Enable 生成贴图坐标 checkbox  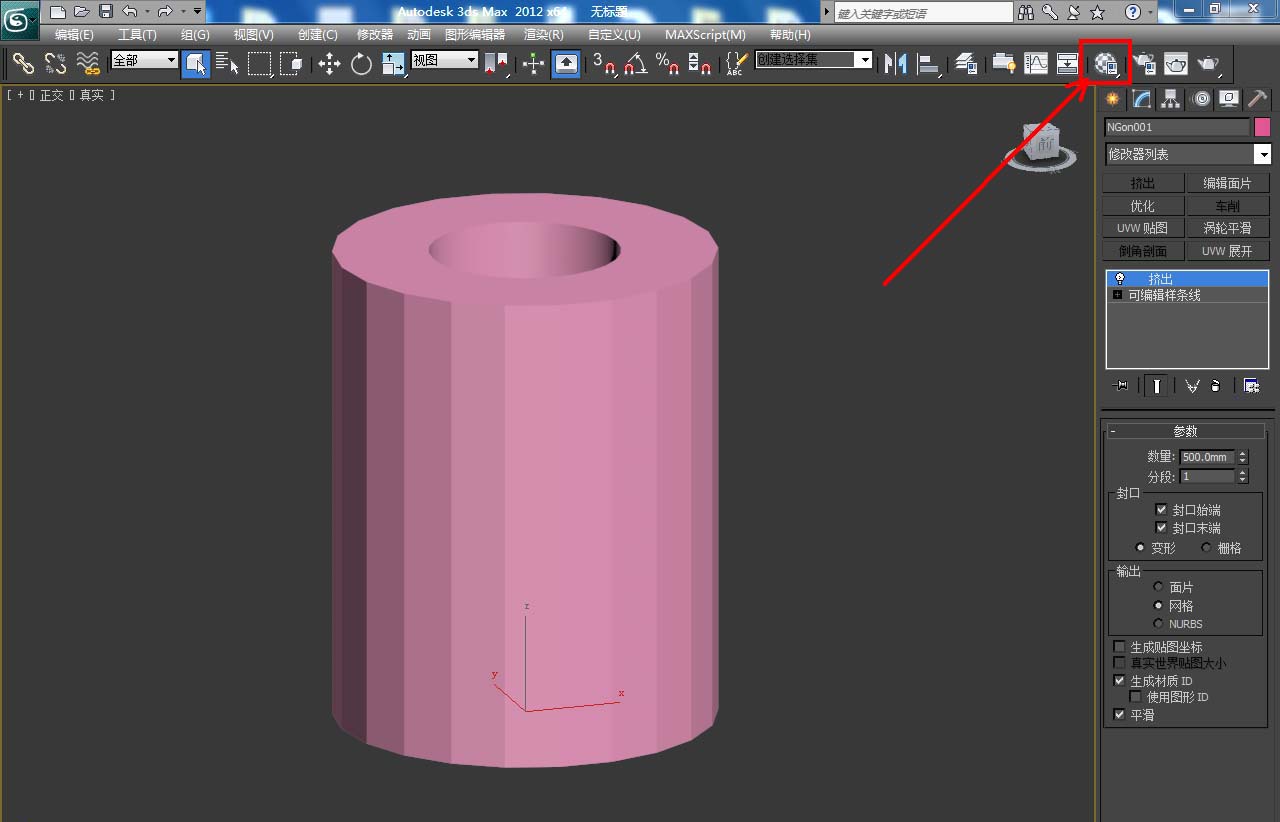(1120, 647)
